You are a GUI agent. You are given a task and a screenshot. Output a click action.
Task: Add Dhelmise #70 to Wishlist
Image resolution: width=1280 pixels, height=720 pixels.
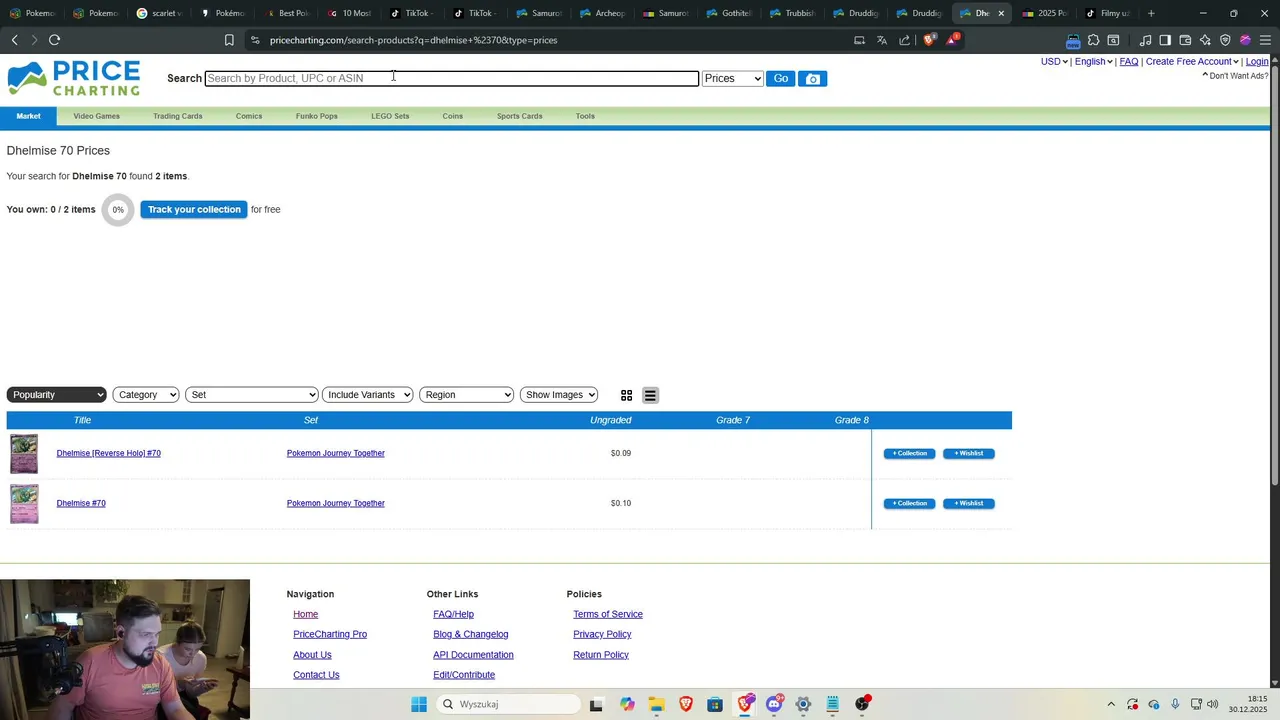pos(969,504)
